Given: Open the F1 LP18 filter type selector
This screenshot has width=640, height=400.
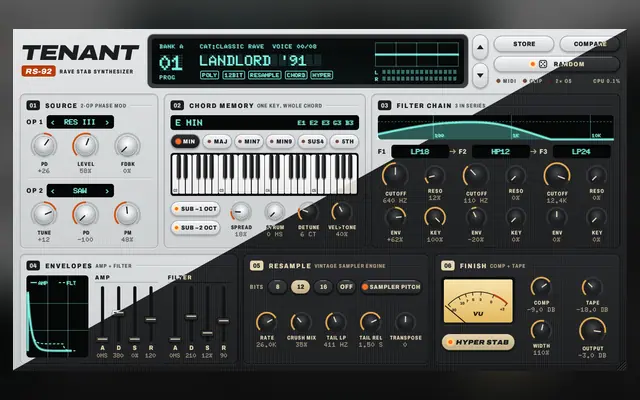Looking at the screenshot, I should (x=420, y=152).
